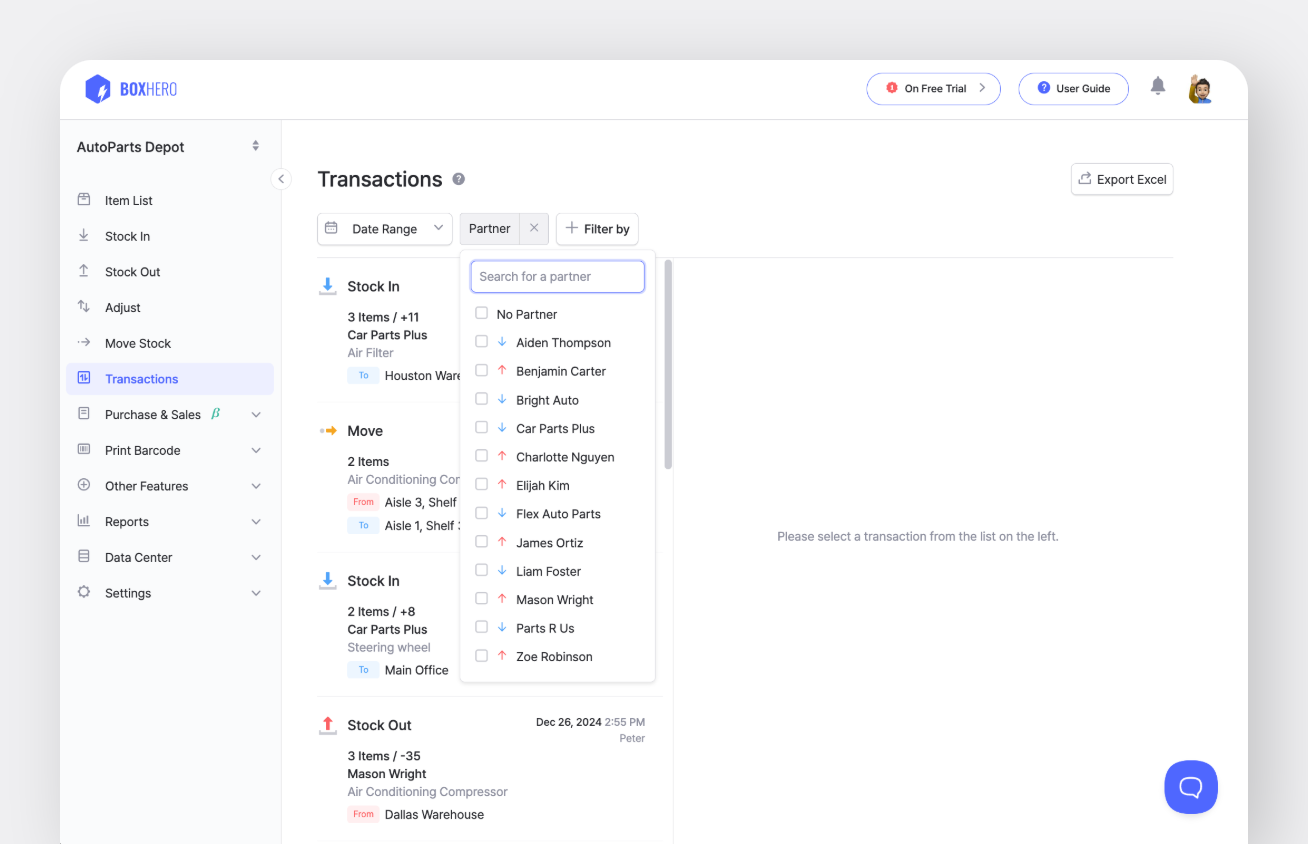Click the Stock Out red arrow icon
Image resolution: width=1308 pixels, height=844 pixels.
pos(327,725)
